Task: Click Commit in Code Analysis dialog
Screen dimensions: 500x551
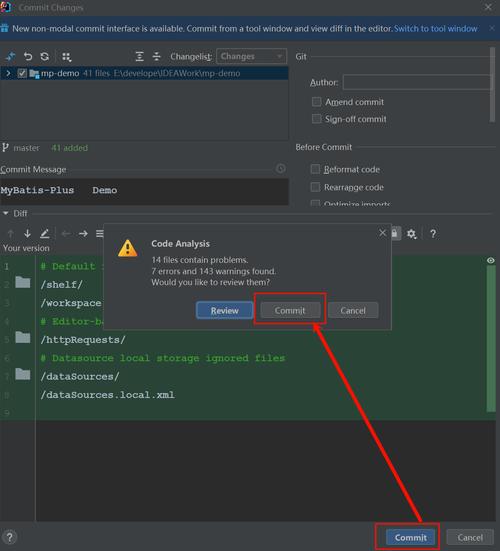Action: coord(290,311)
